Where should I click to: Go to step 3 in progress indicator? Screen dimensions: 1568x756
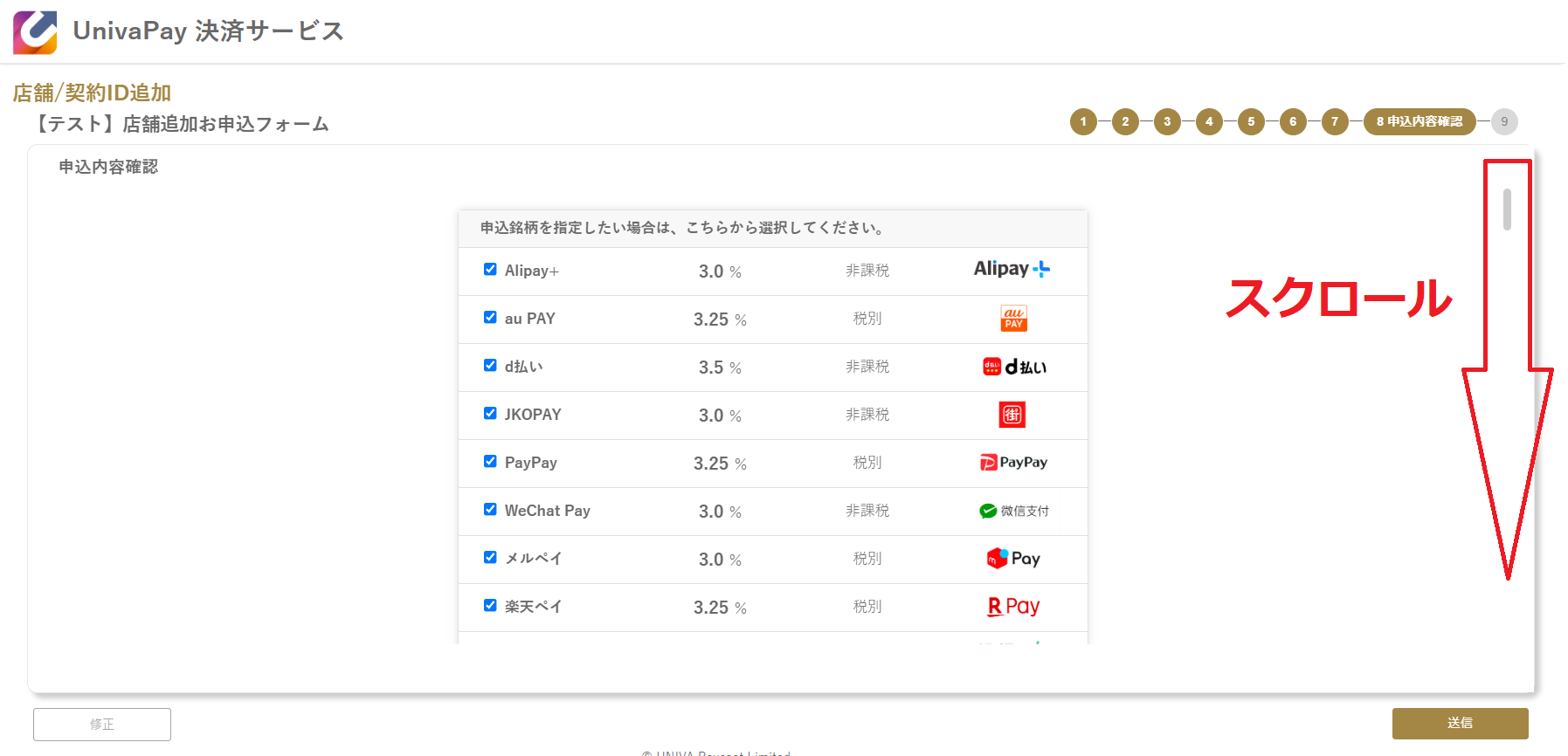1167,121
